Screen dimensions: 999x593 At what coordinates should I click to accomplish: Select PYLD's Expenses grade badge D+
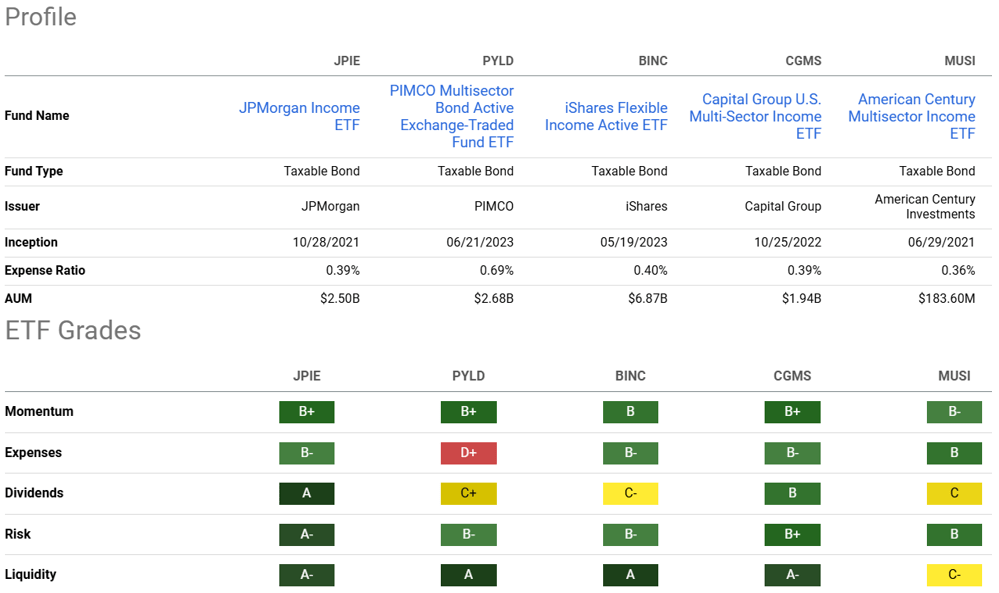pos(468,453)
